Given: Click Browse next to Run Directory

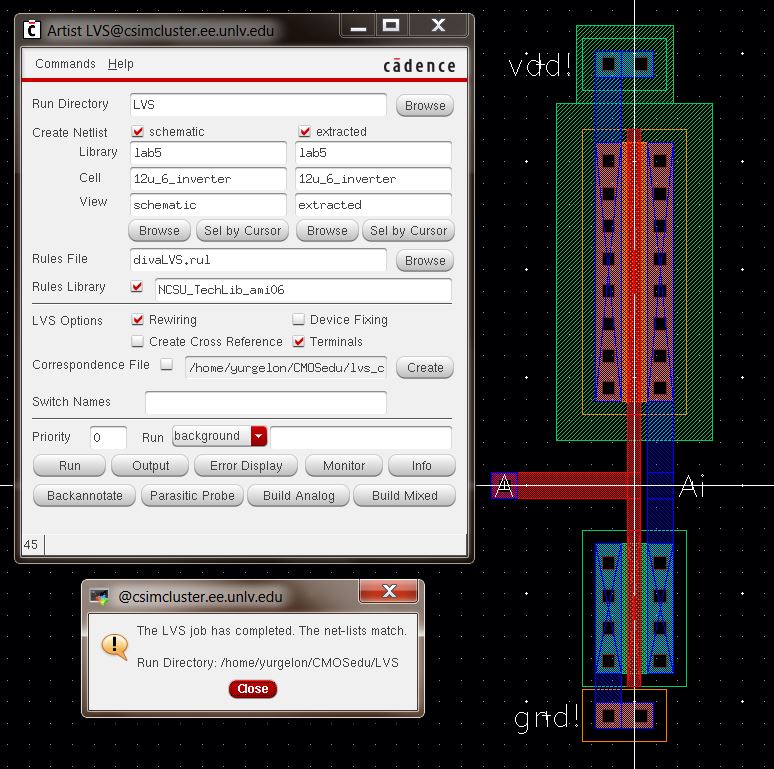Looking at the screenshot, I should (425, 106).
